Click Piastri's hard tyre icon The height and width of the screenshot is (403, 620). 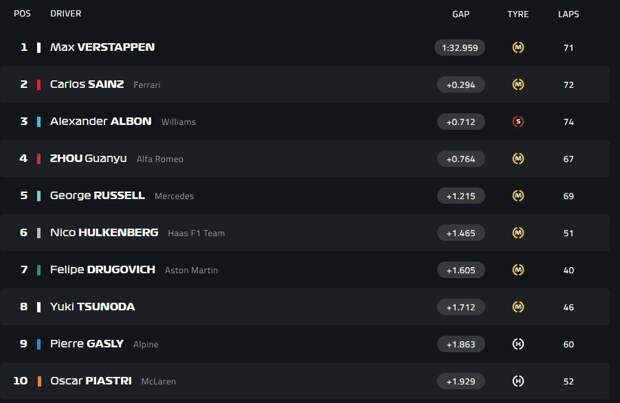pyautogui.click(x=518, y=381)
